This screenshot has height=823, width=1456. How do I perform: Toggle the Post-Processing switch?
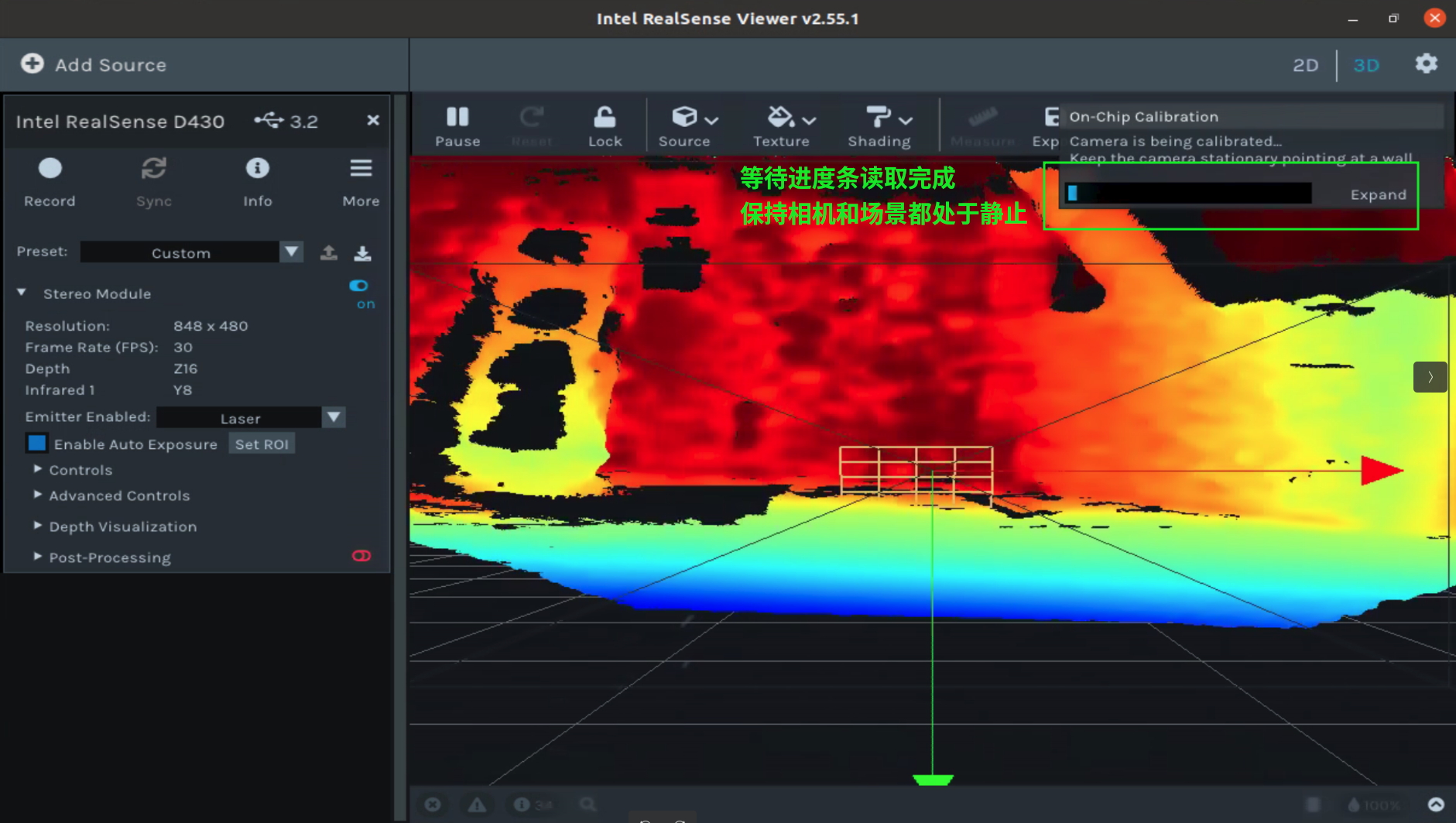(361, 556)
